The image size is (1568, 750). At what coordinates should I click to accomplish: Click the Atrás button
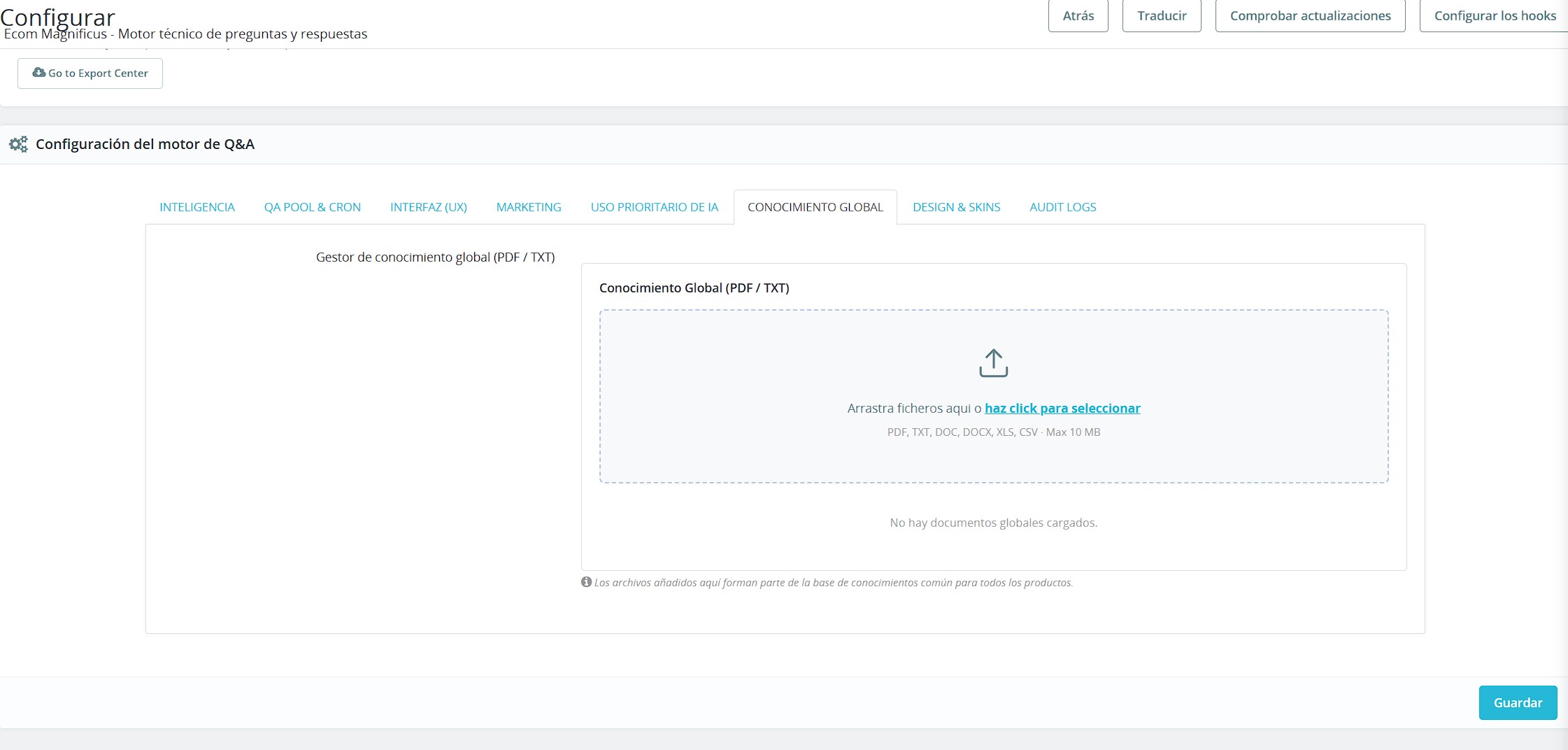click(x=1078, y=15)
